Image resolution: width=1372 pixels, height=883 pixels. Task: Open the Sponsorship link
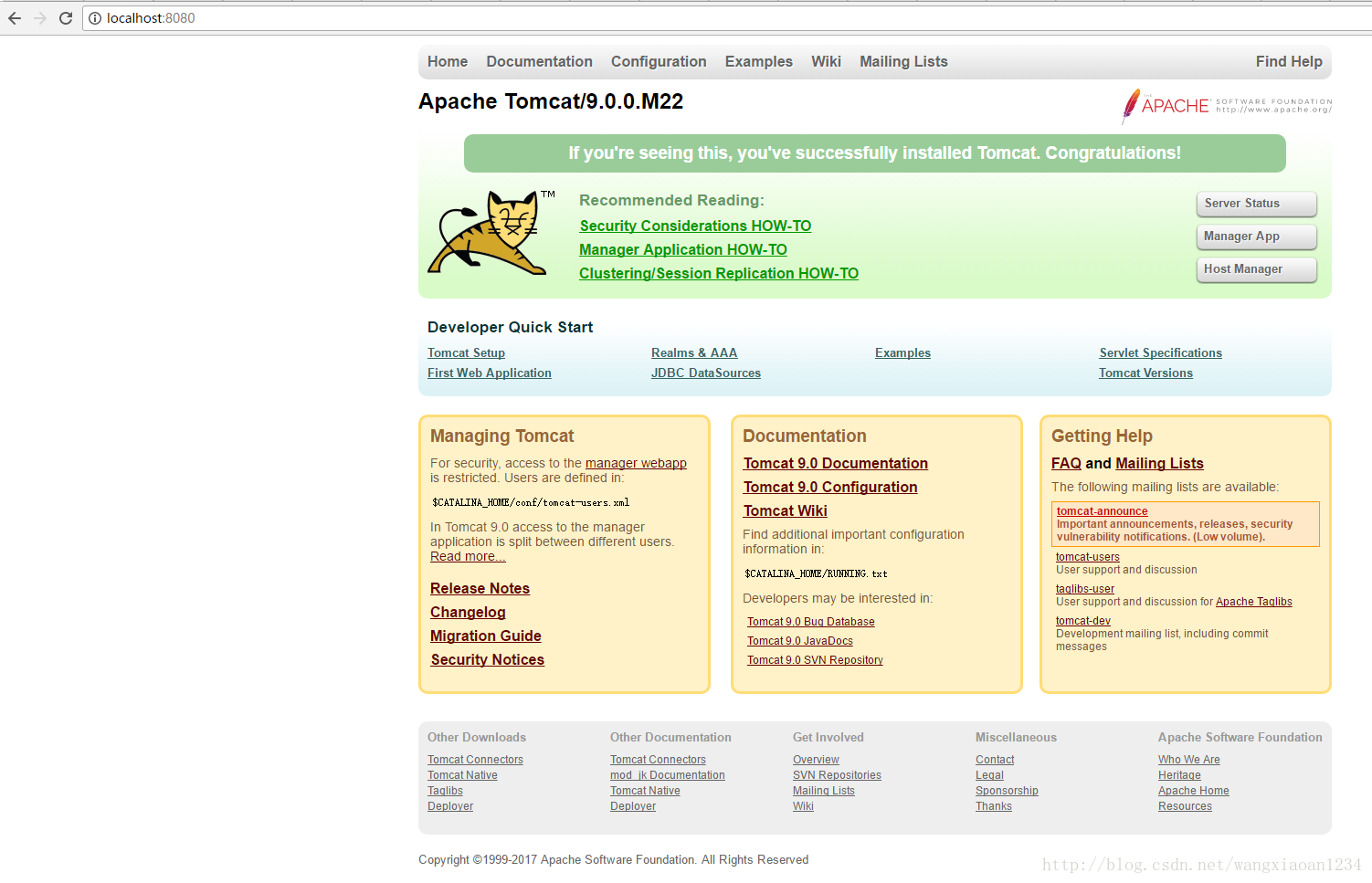tap(1007, 792)
